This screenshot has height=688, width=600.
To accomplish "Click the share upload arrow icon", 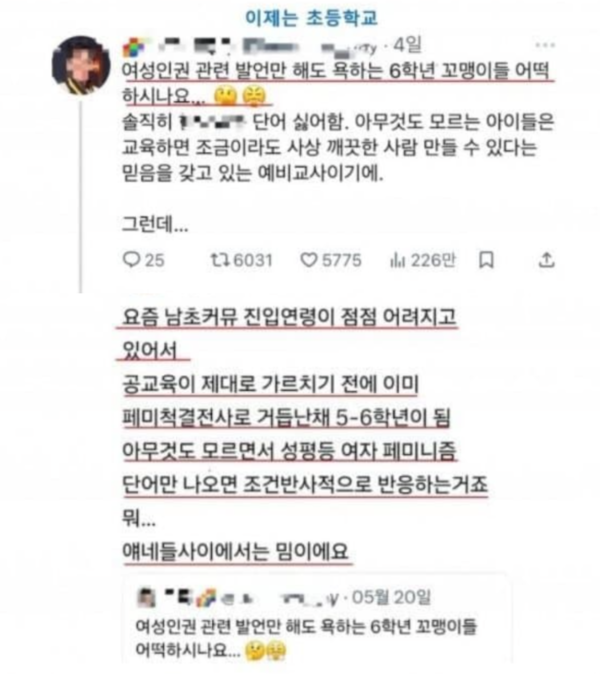I will coord(546,260).
